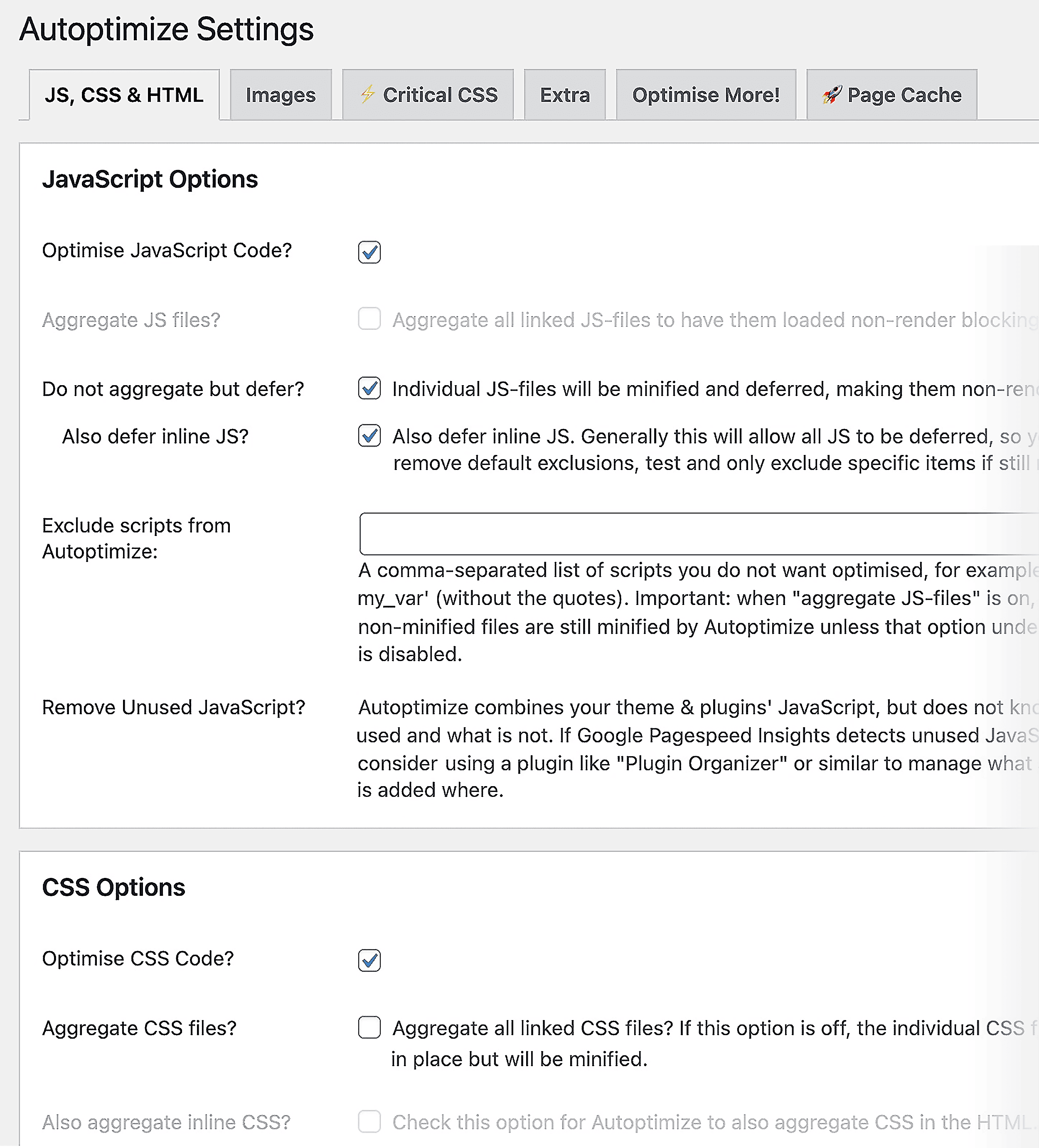Click the CSS Options heading
Image resolution: width=1039 pixels, height=1148 pixels.
coord(114,887)
